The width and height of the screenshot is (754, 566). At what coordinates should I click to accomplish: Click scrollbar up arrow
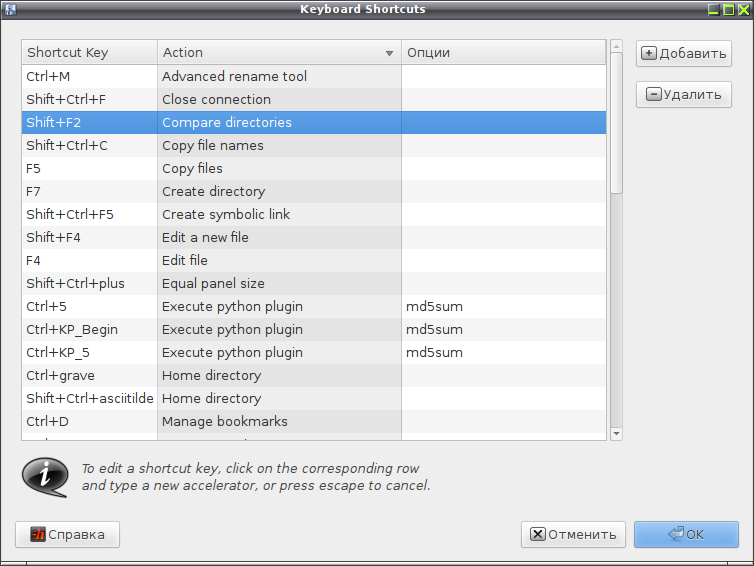(616, 47)
